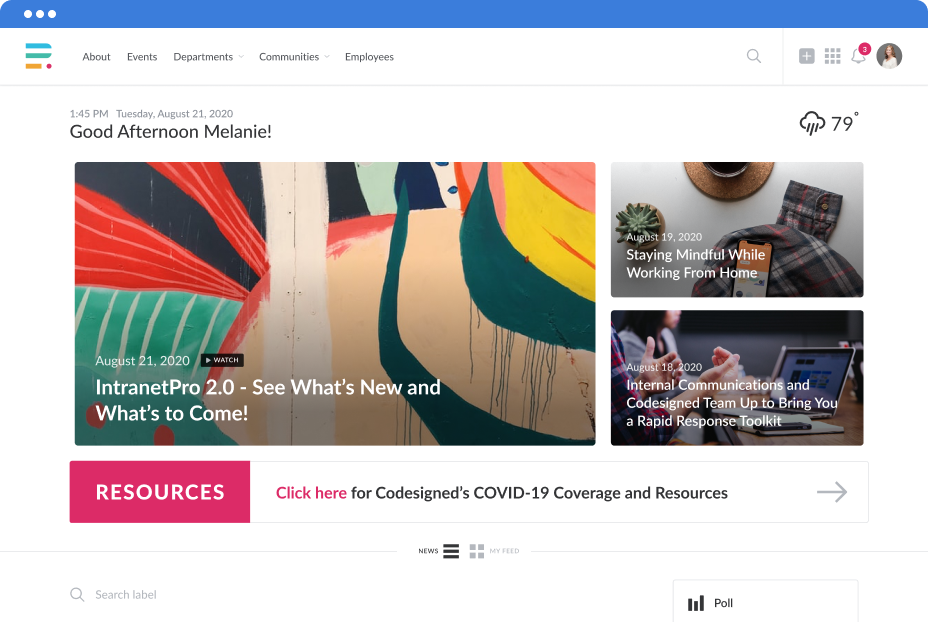
Task: Click the IntranetPro logo icon
Action: (x=38, y=56)
